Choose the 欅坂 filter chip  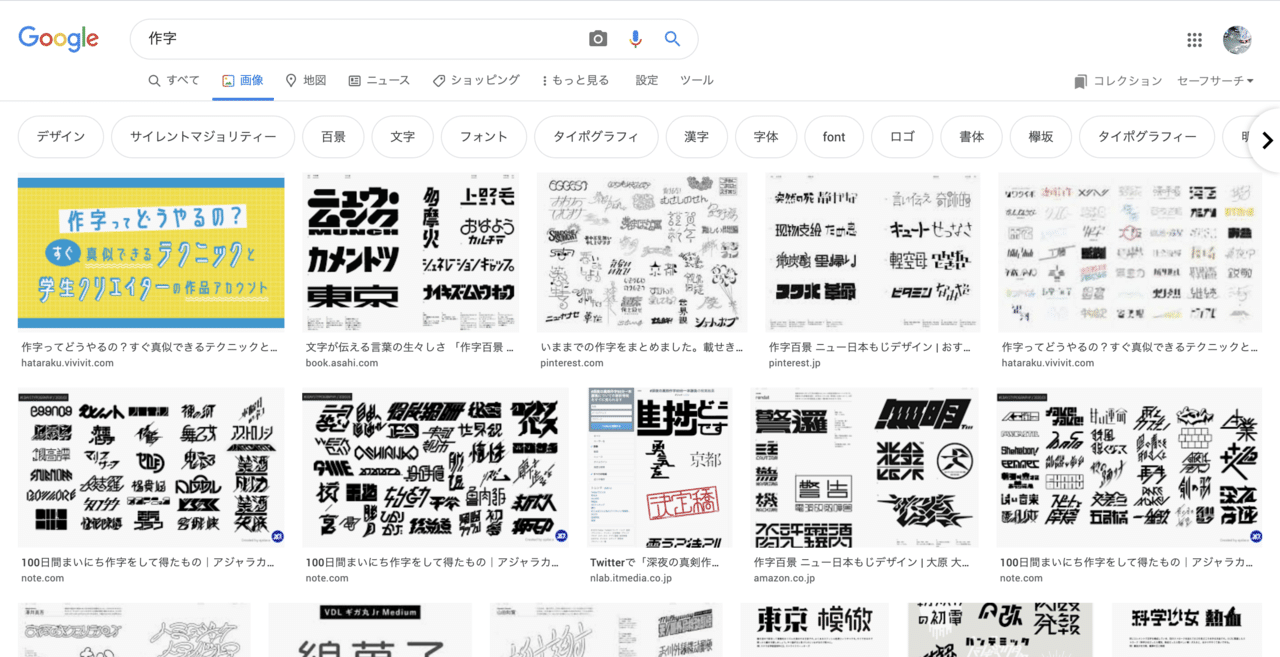tap(1041, 137)
